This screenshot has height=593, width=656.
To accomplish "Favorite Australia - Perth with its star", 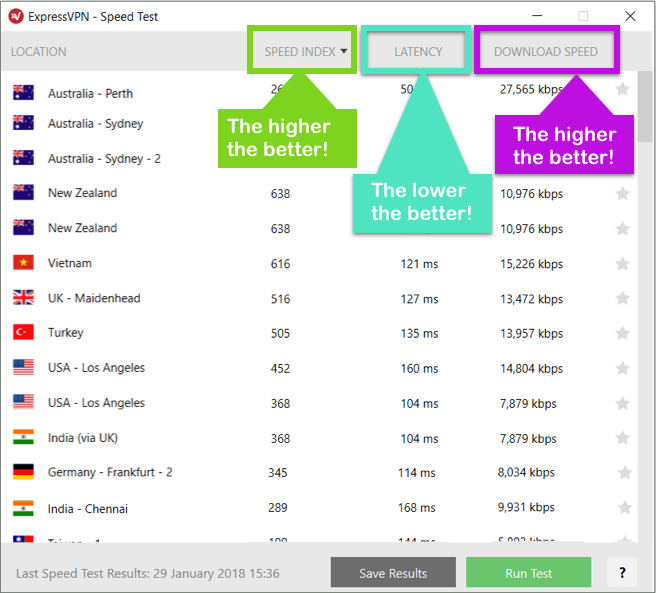I will [x=623, y=89].
